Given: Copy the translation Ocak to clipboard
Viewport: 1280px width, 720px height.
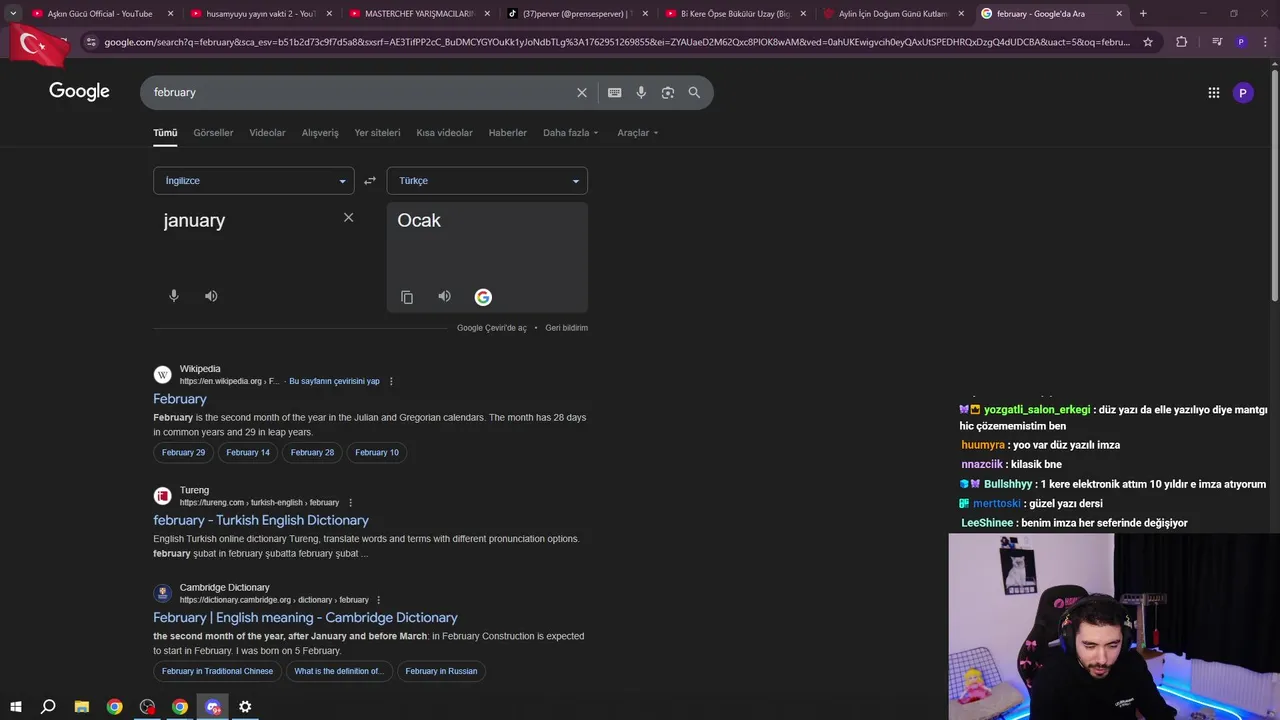Looking at the screenshot, I should point(407,297).
